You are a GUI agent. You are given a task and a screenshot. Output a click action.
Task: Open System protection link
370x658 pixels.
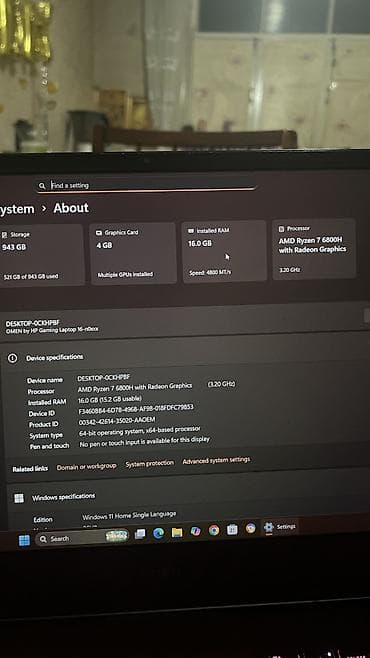pyautogui.click(x=149, y=463)
